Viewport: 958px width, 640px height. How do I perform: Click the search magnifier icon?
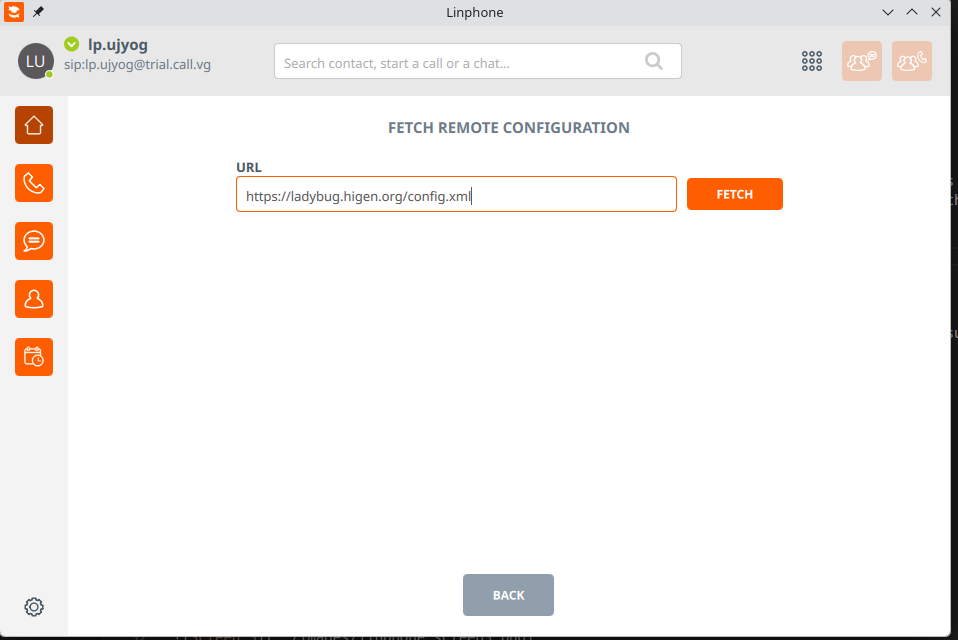click(654, 61)
